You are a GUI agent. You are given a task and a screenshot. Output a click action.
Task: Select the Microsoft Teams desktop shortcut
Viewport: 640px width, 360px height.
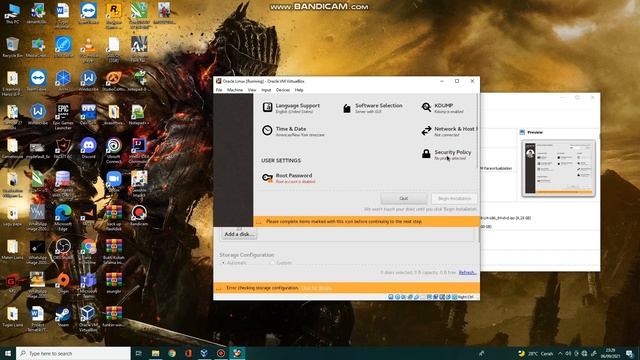coord(88,284)
